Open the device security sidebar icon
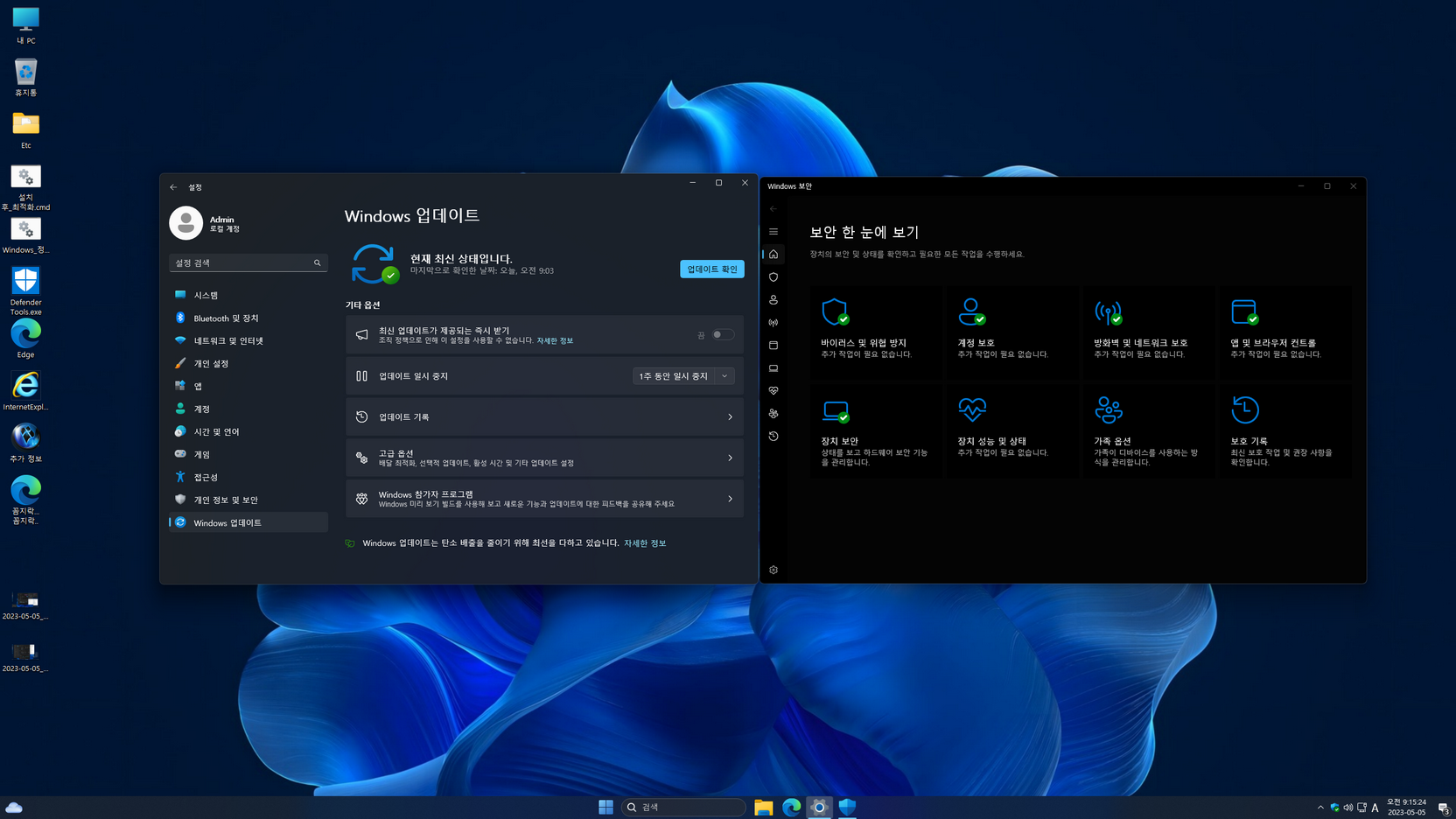The height and width of the screenshot is (819, 1456). click(x=773, y=368)
